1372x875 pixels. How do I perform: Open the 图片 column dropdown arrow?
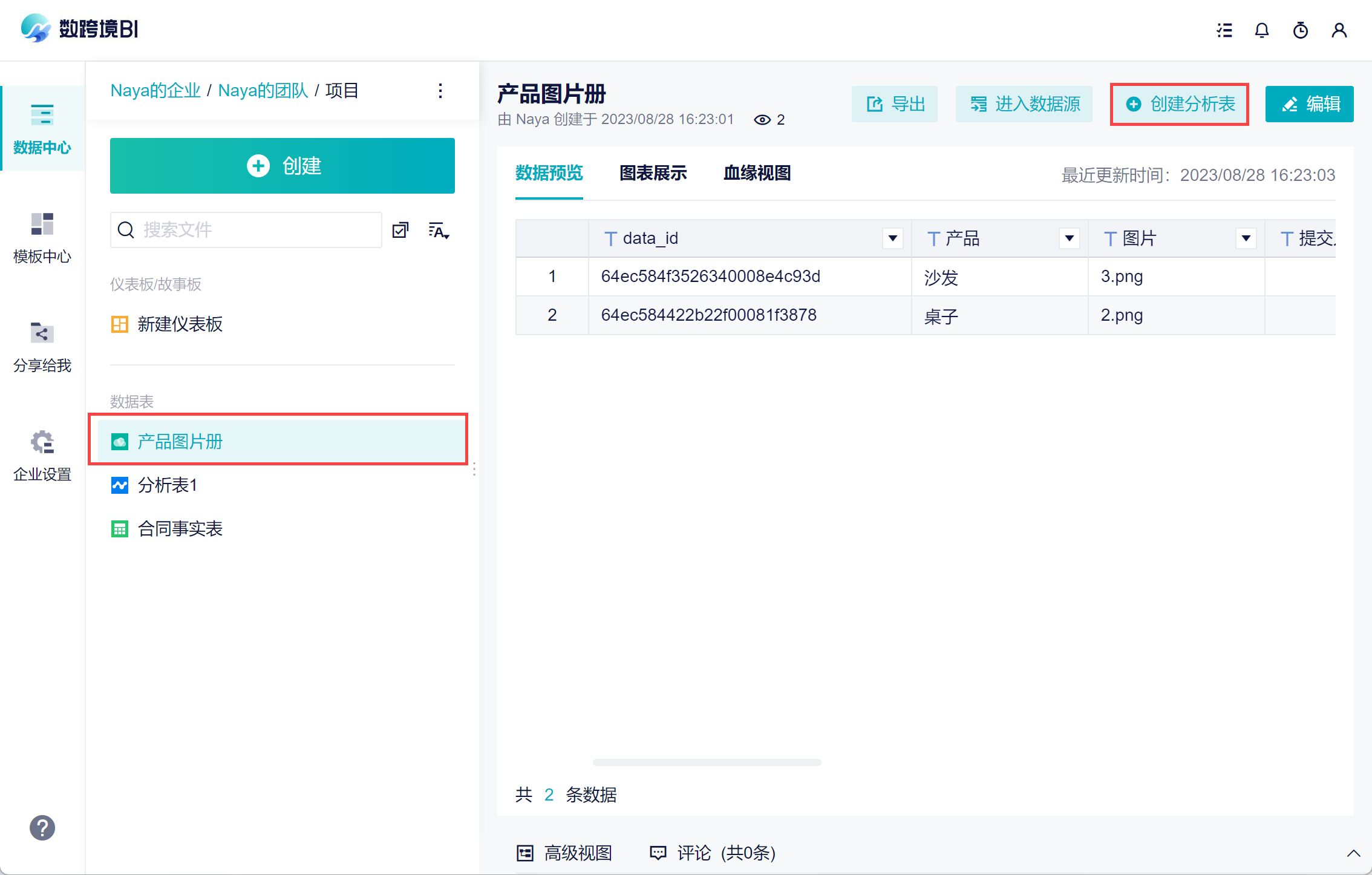click(x=1246, y=238)
